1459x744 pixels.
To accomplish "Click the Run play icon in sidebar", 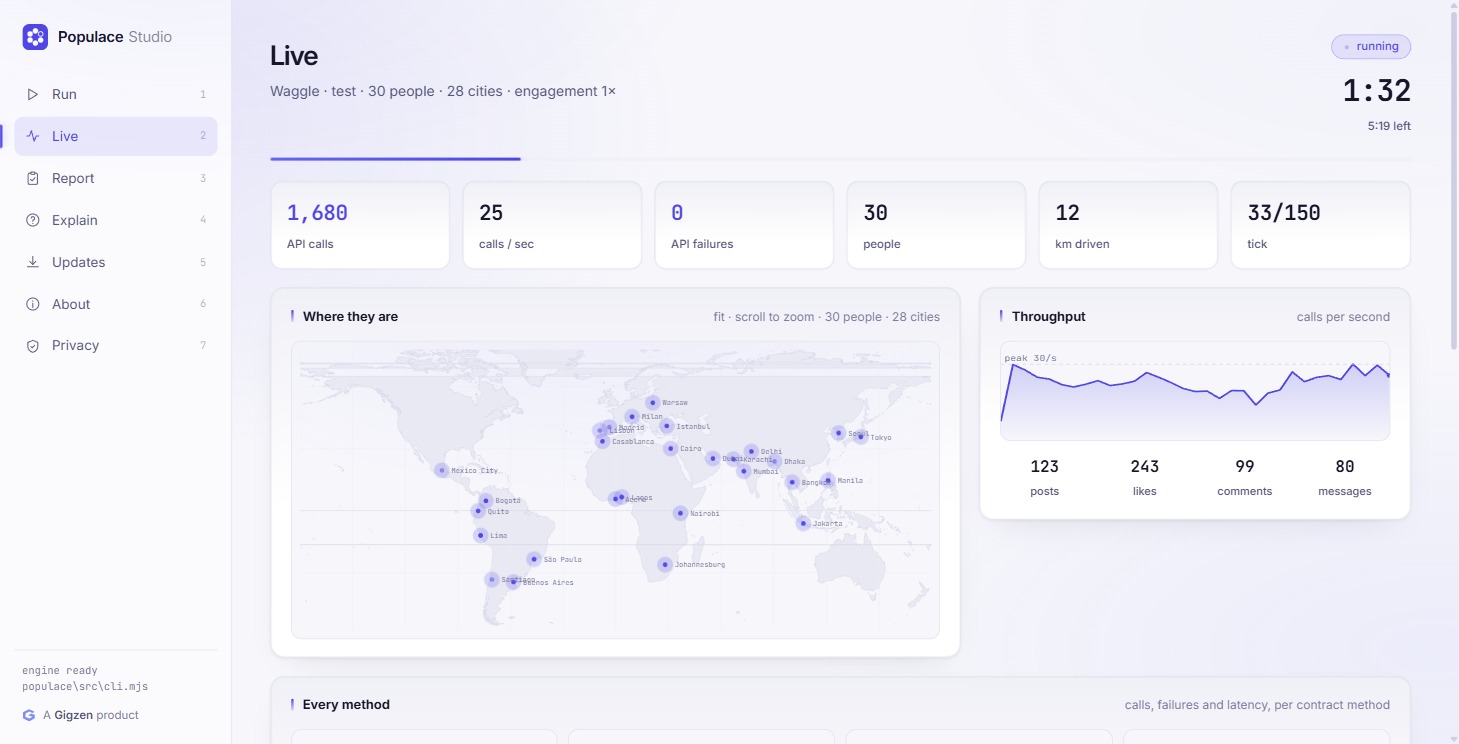I will click(x=33, y=94).
